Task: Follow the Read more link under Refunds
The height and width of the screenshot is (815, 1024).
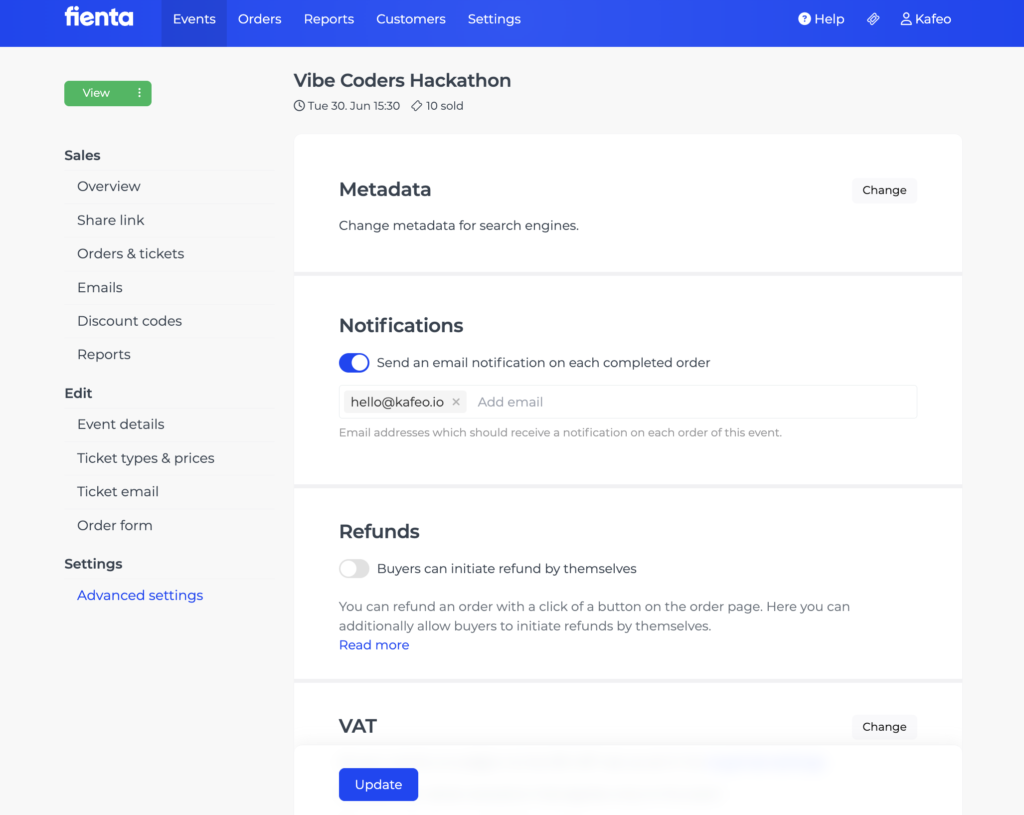Action: 374,645
